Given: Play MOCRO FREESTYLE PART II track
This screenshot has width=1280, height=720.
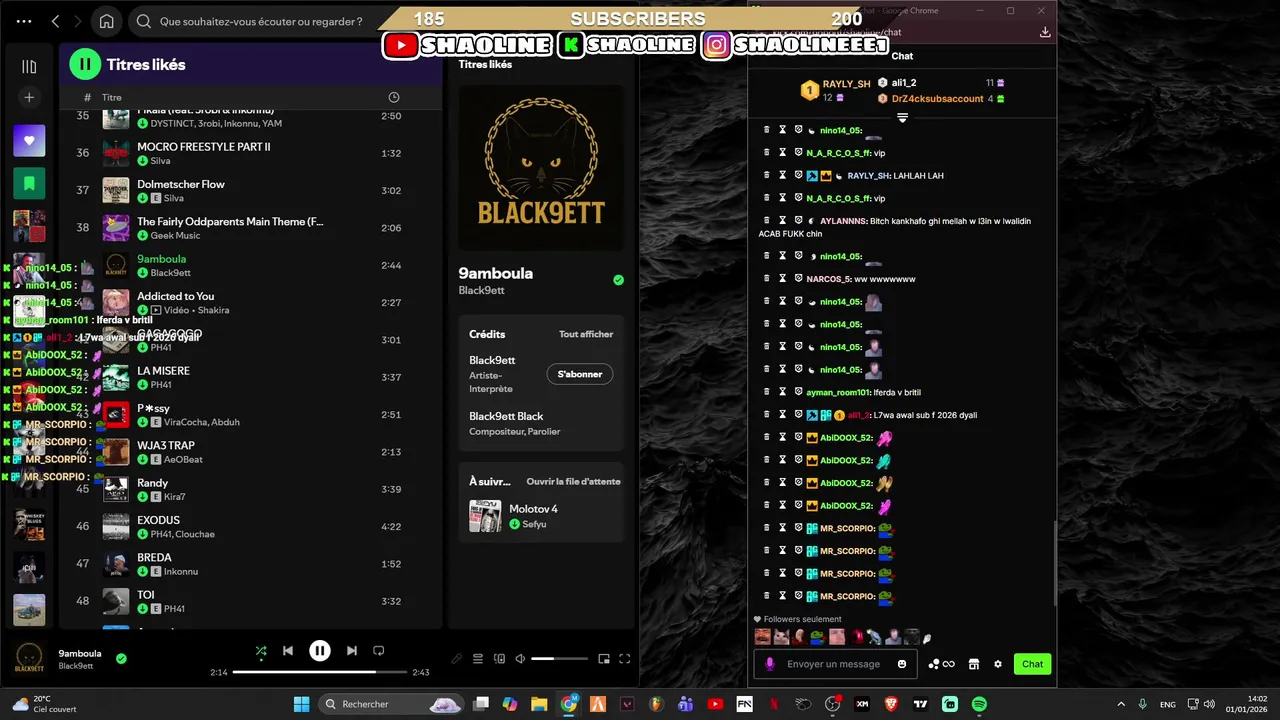Looking at the screenshot, I should coord(251,153).
